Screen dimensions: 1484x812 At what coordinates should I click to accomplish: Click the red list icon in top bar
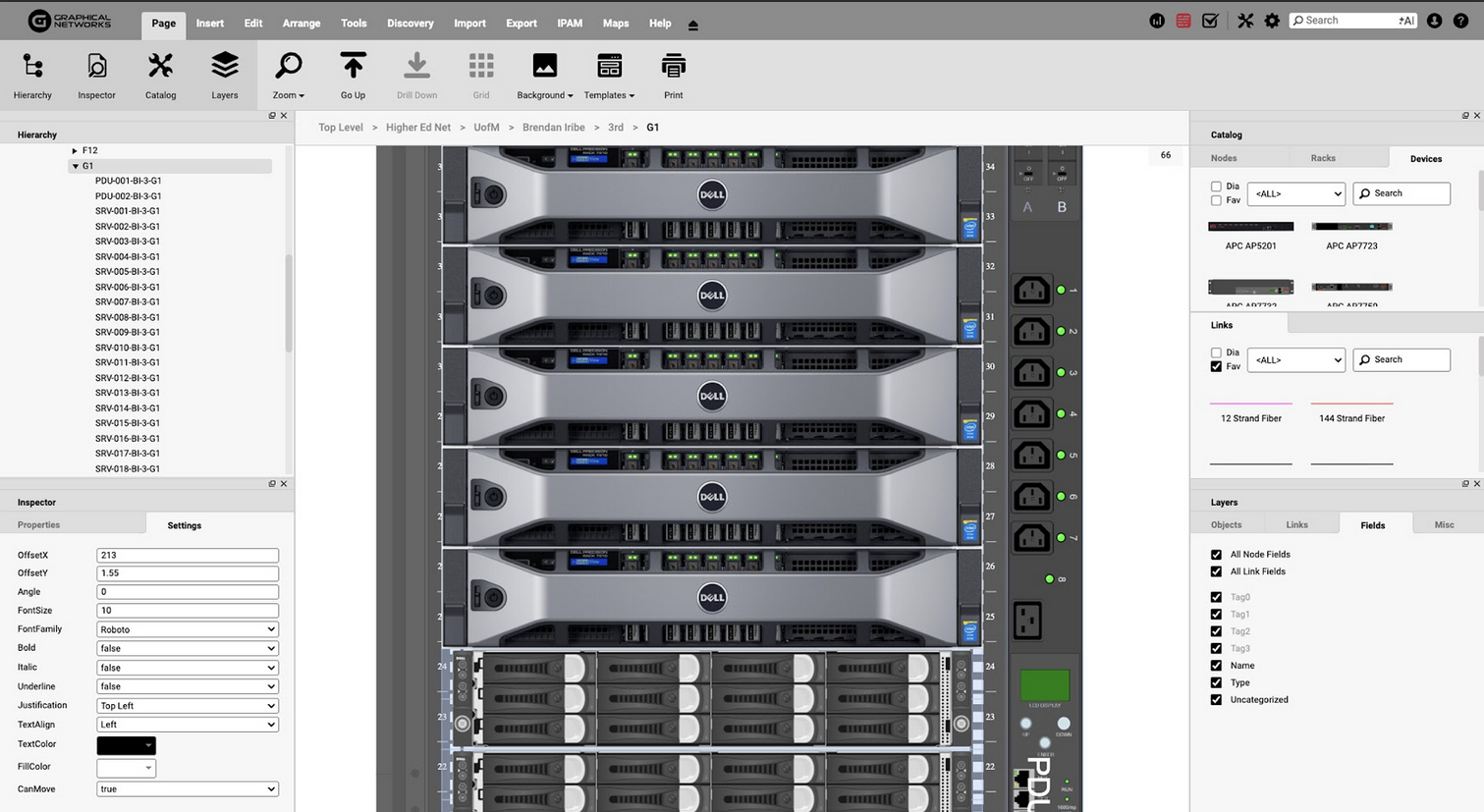pos(1183,21)
